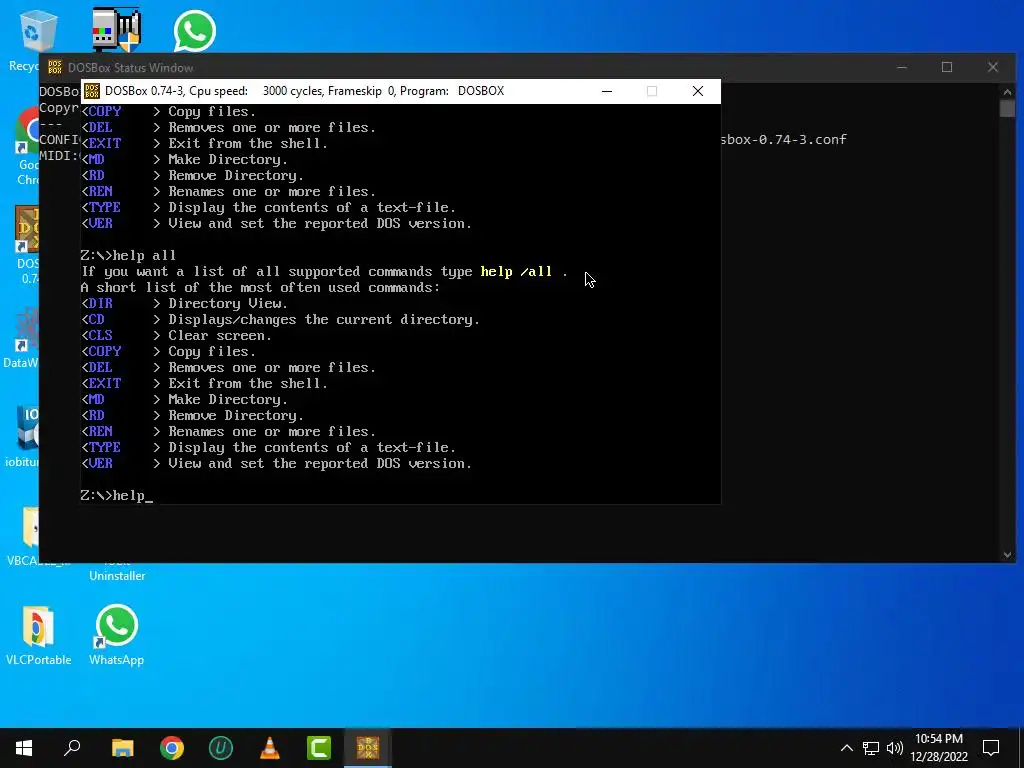Screen dimensions: 1024x768
Task: Open the Uninstaller desktop shortcut label
Action: click(x=117, y=575)
